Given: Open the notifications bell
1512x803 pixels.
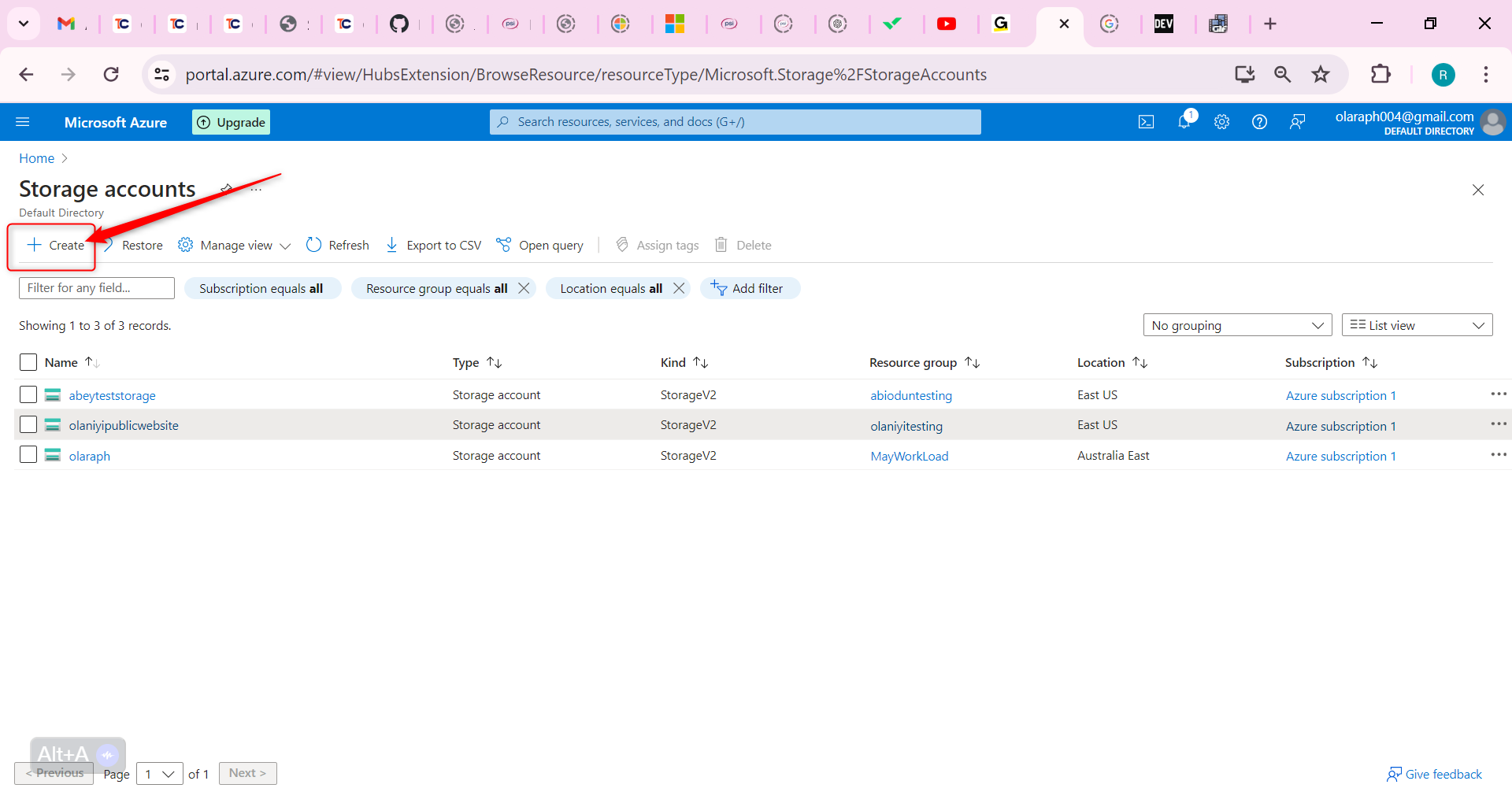Looking at the screenshot, I should (x=1184, y=122).
